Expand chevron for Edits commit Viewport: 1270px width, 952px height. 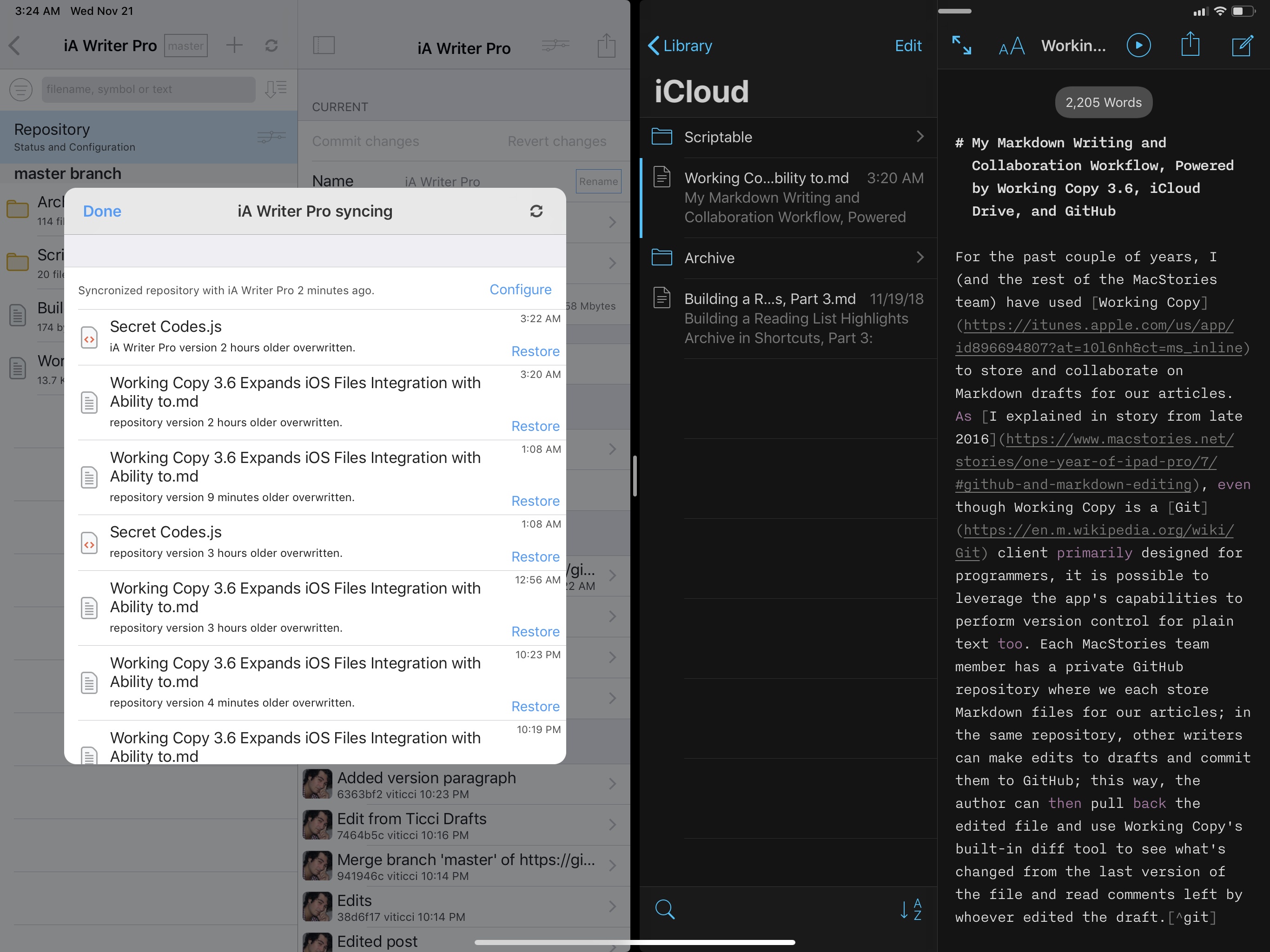click(612, 906)
